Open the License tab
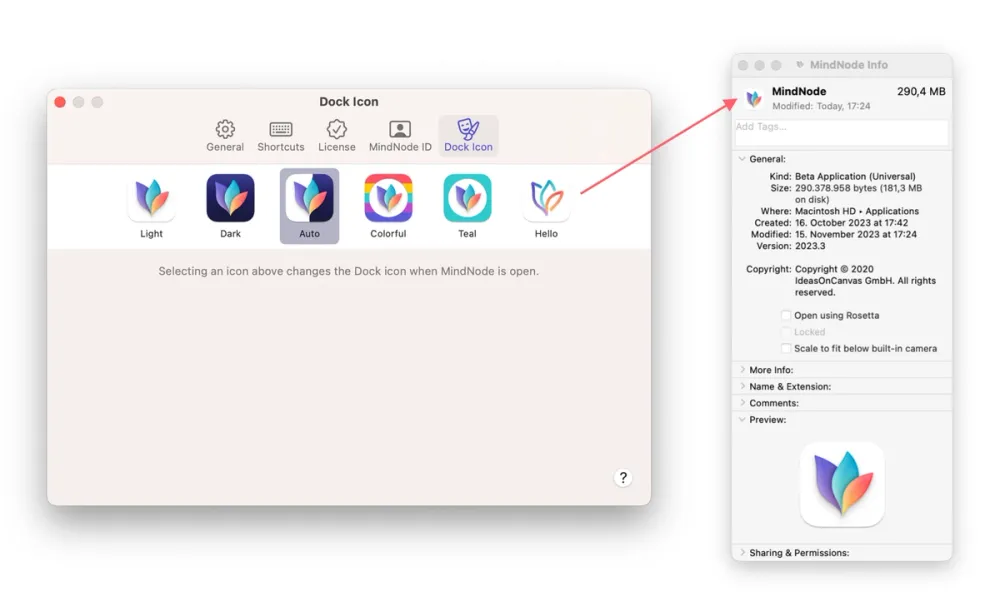The height and width of the screenshot is (602, 1000). [337, 136]
